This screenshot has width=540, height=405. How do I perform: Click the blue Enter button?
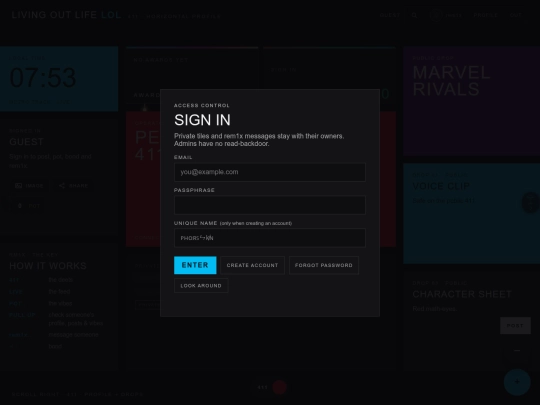(195, 265)
